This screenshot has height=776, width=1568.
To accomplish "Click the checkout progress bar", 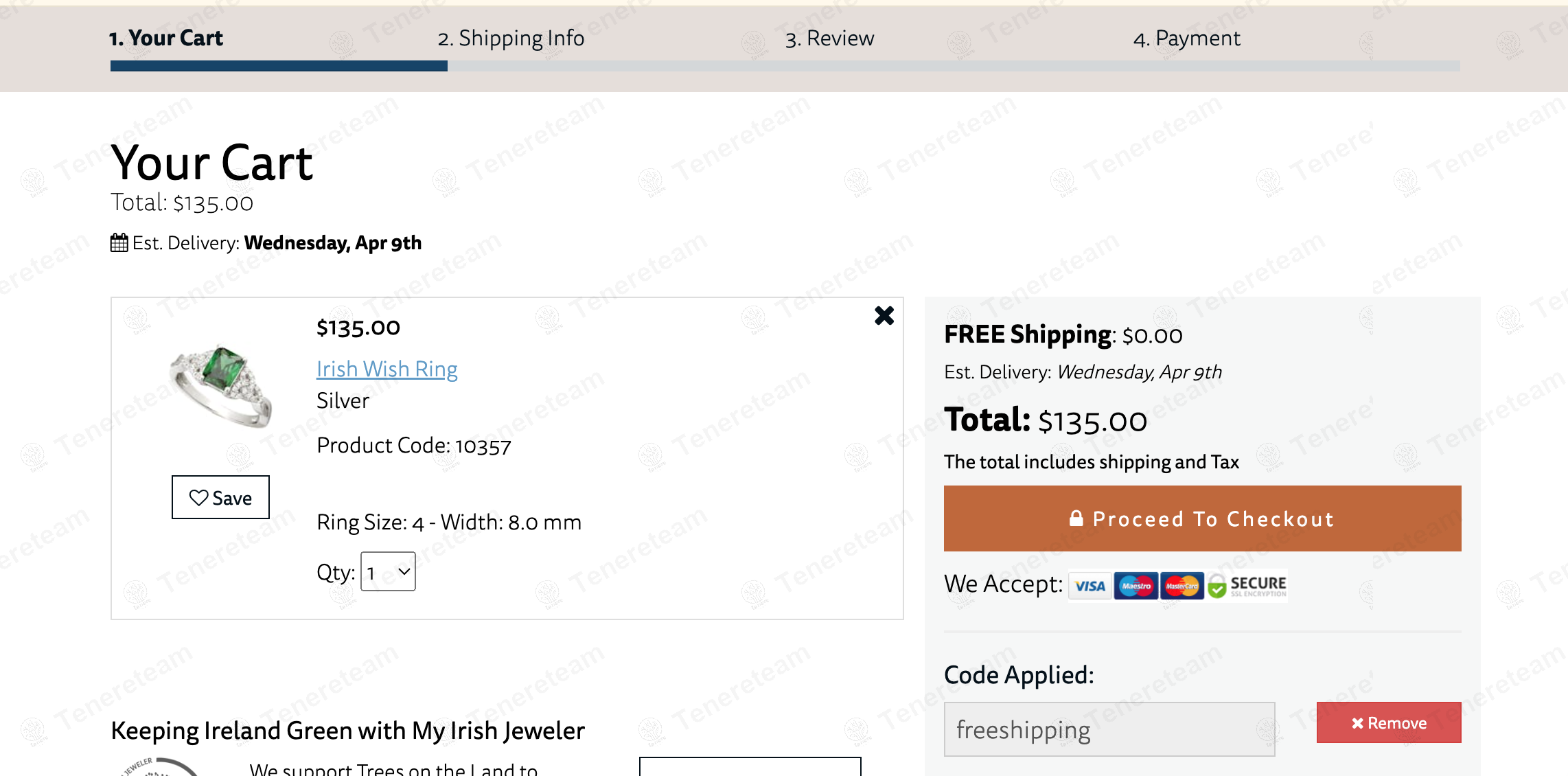I will (x=785, y=66).
